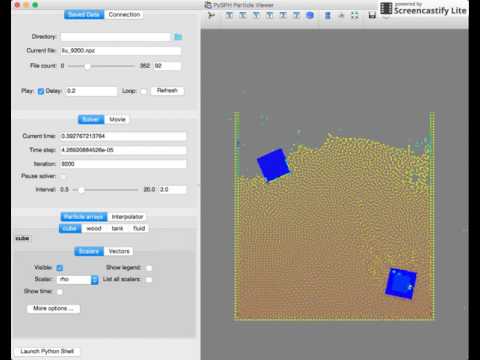Enter full screen scene mode
Screen dimensions: 480x360
(x=355, y=15)
